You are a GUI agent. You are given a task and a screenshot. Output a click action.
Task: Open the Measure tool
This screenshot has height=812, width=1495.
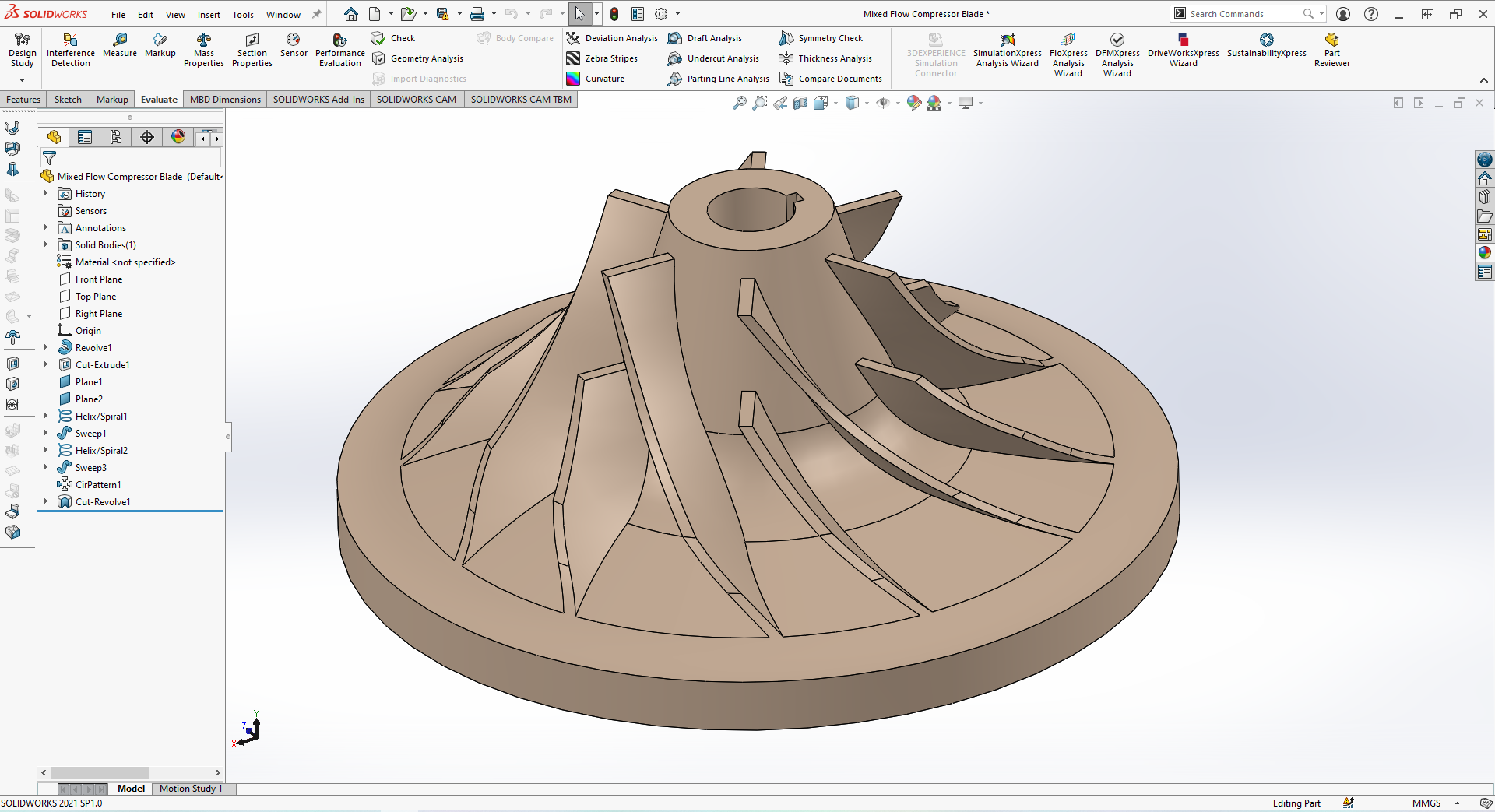(119, 45)
